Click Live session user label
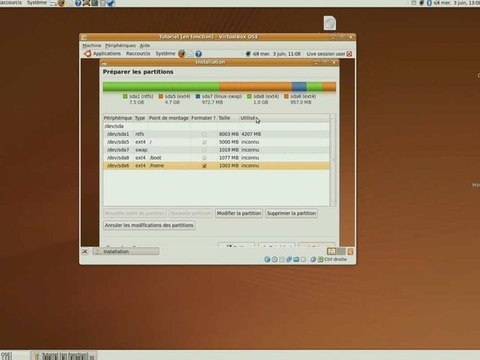 click(326, 54)
